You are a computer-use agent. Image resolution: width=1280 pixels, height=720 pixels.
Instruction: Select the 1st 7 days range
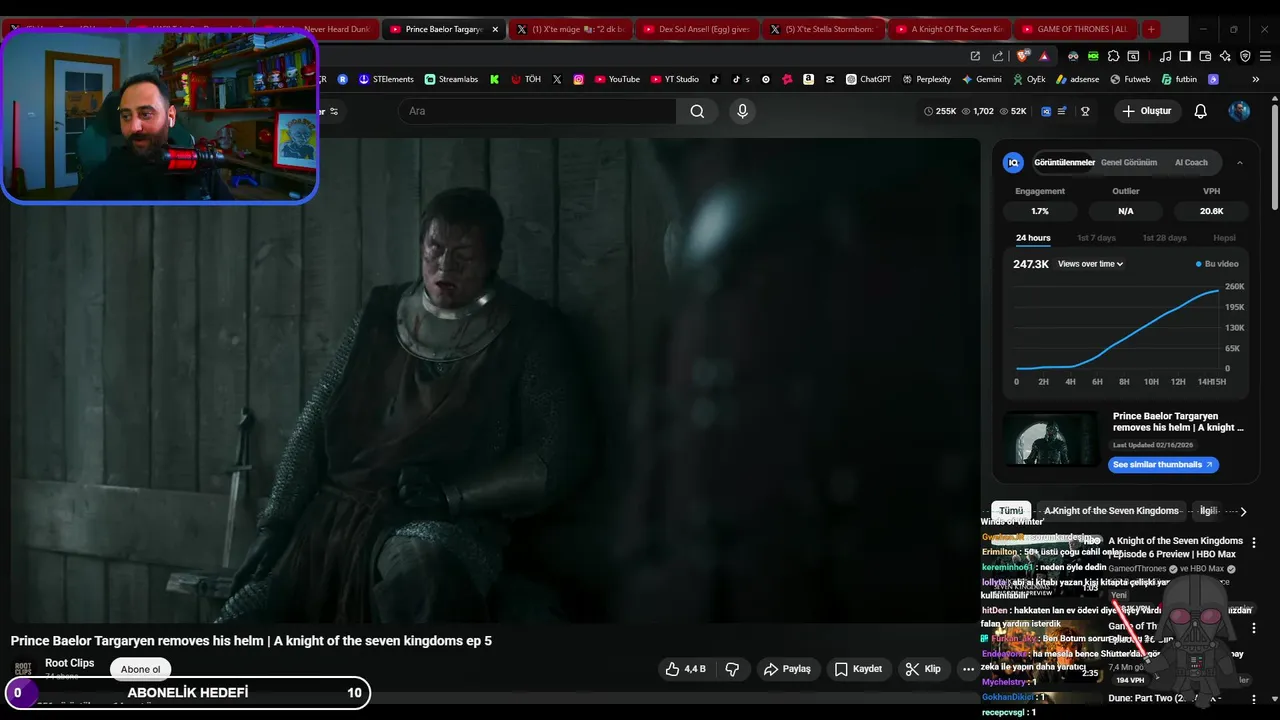(x=1096, y=238)
